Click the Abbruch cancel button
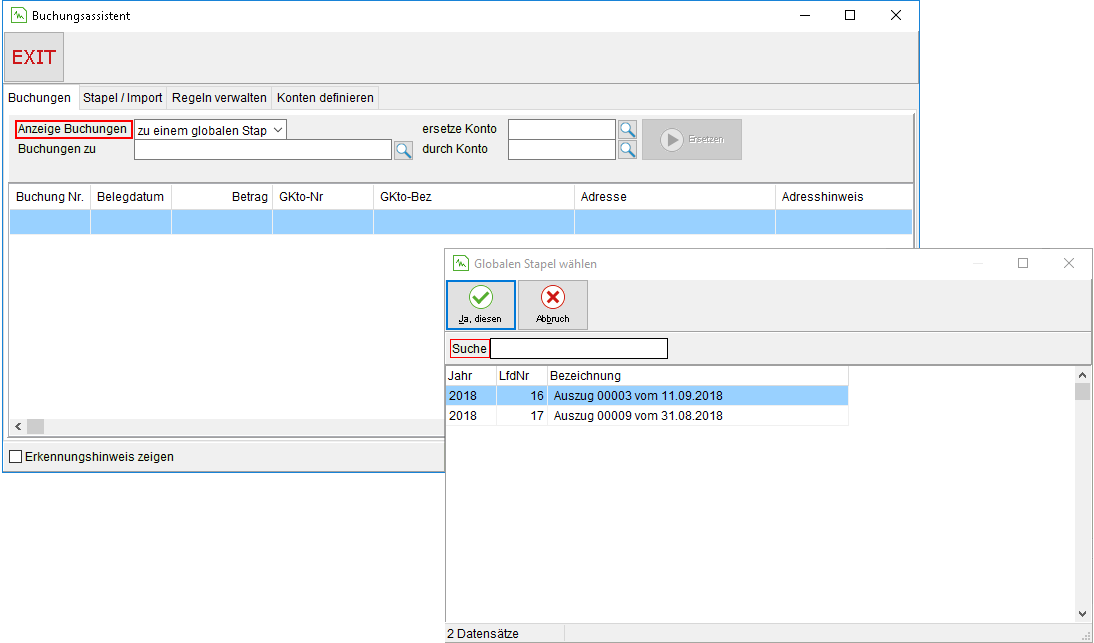The height and width of the screenshot is (643, 1094). click(553, 305)
